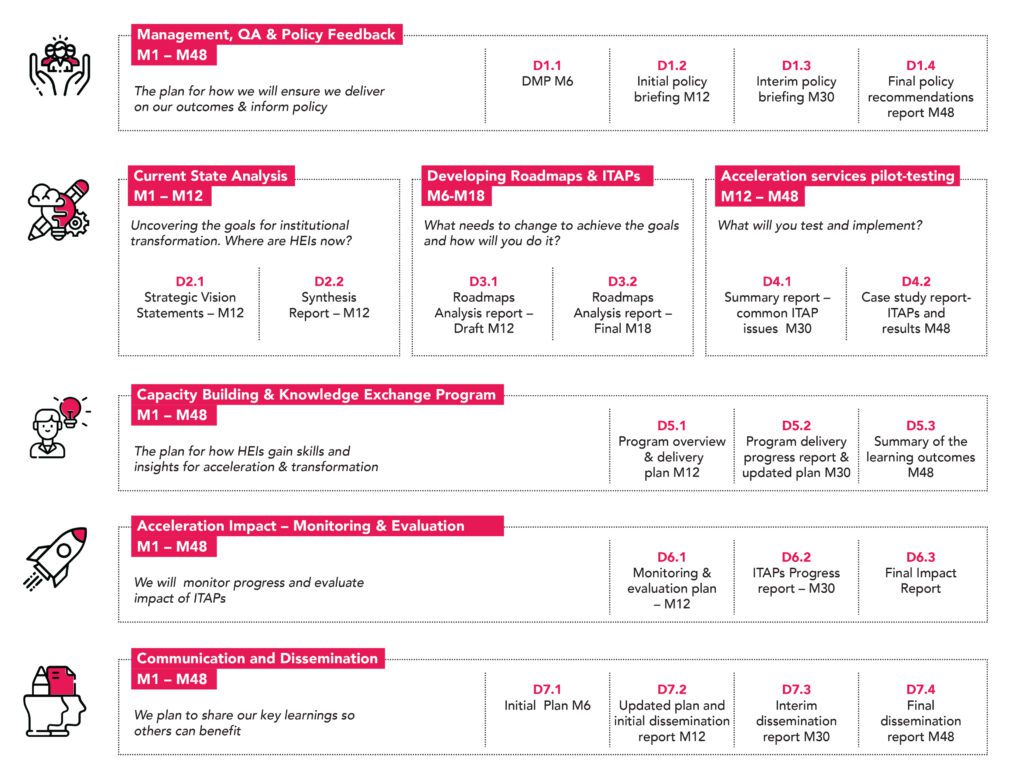Click the Acceleration Impact M1 – M48 label
This screenshot has width=1024, height=779.
(175, 547)
